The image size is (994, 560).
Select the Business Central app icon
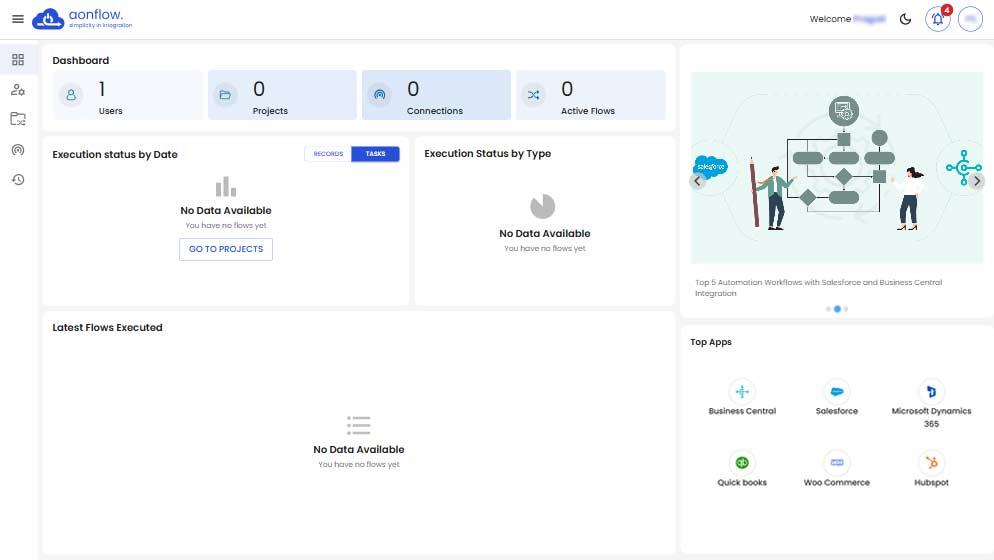click(x=742, y=392)
